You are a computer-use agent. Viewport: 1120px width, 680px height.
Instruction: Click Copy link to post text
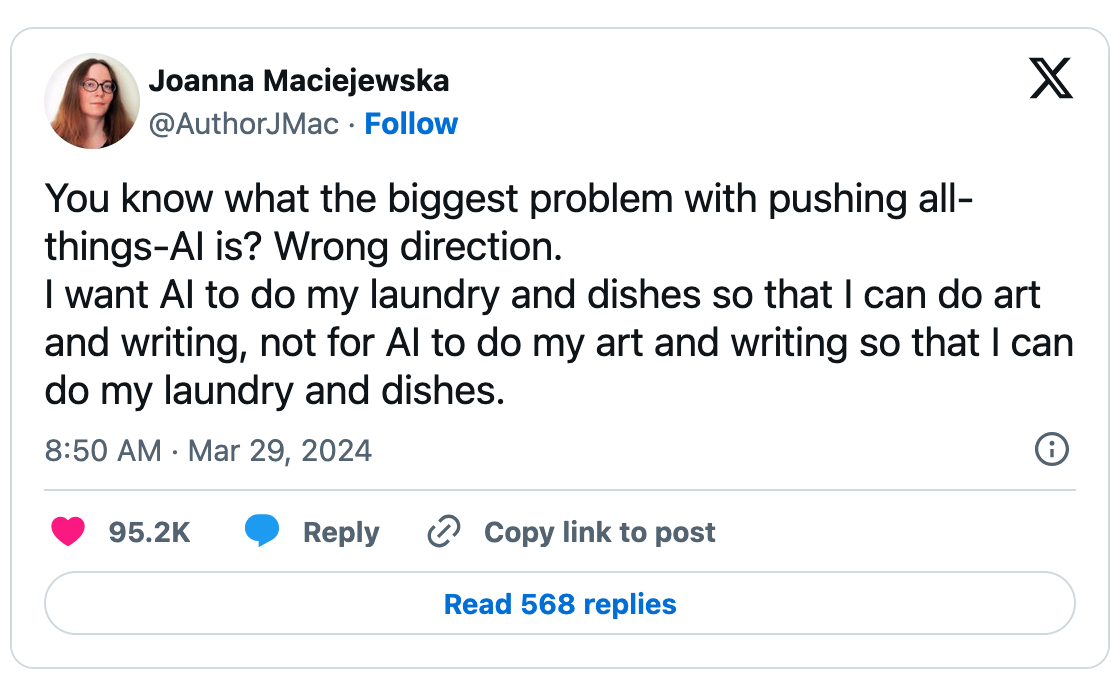pyautogui.click(x=599, y=532)
